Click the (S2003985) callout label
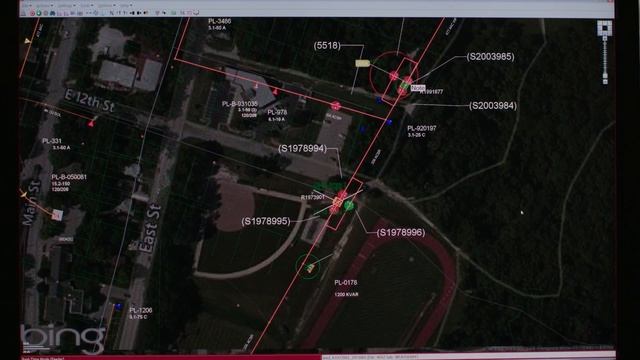The height and width of the screenshot is (360, 640). 490,57
